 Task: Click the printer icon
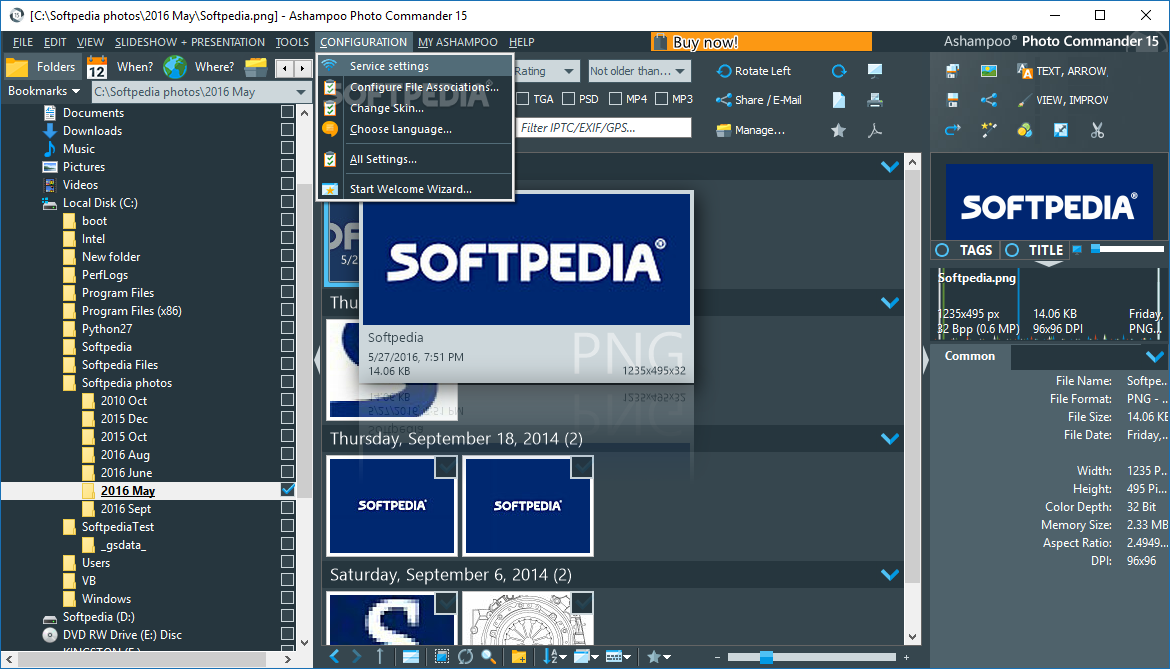[875, 100]
